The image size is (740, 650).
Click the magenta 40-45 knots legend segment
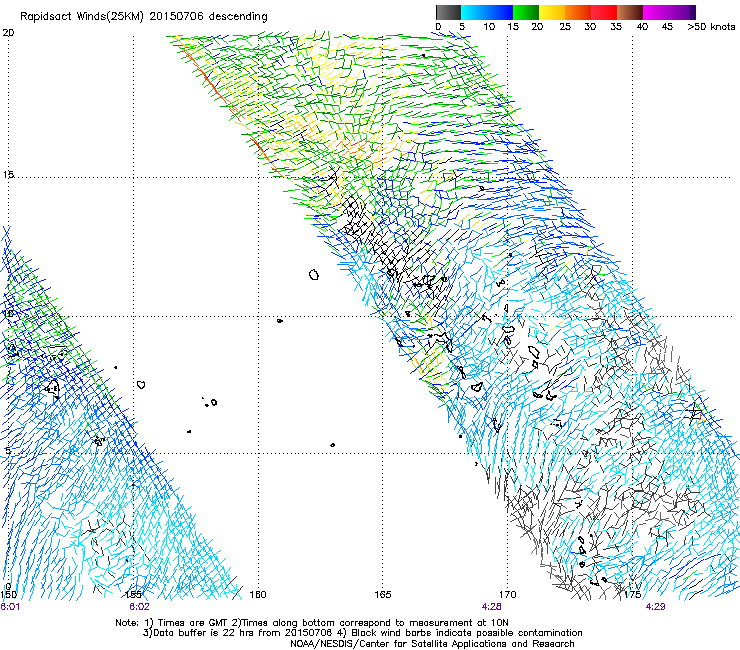click(656, 12)
